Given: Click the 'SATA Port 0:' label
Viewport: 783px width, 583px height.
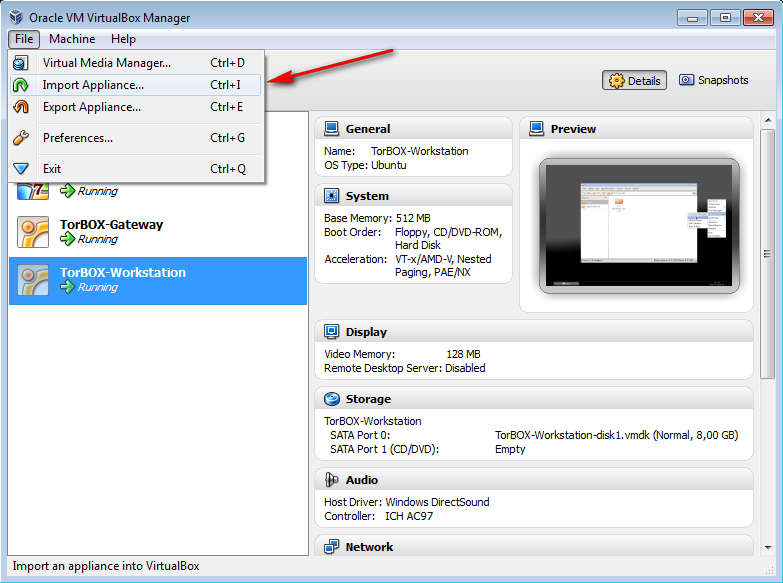Looking at the screenshot, I should [360, 435].
